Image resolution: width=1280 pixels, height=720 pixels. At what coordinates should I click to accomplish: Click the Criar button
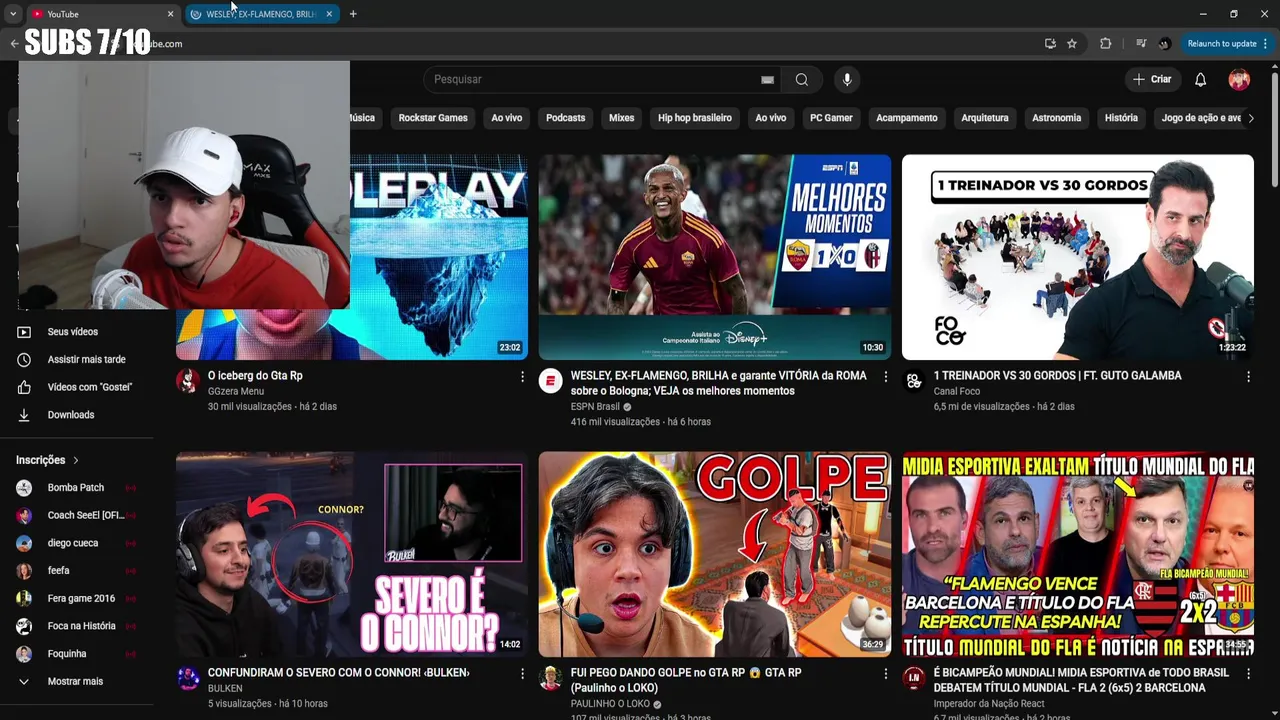(1152, 80)
